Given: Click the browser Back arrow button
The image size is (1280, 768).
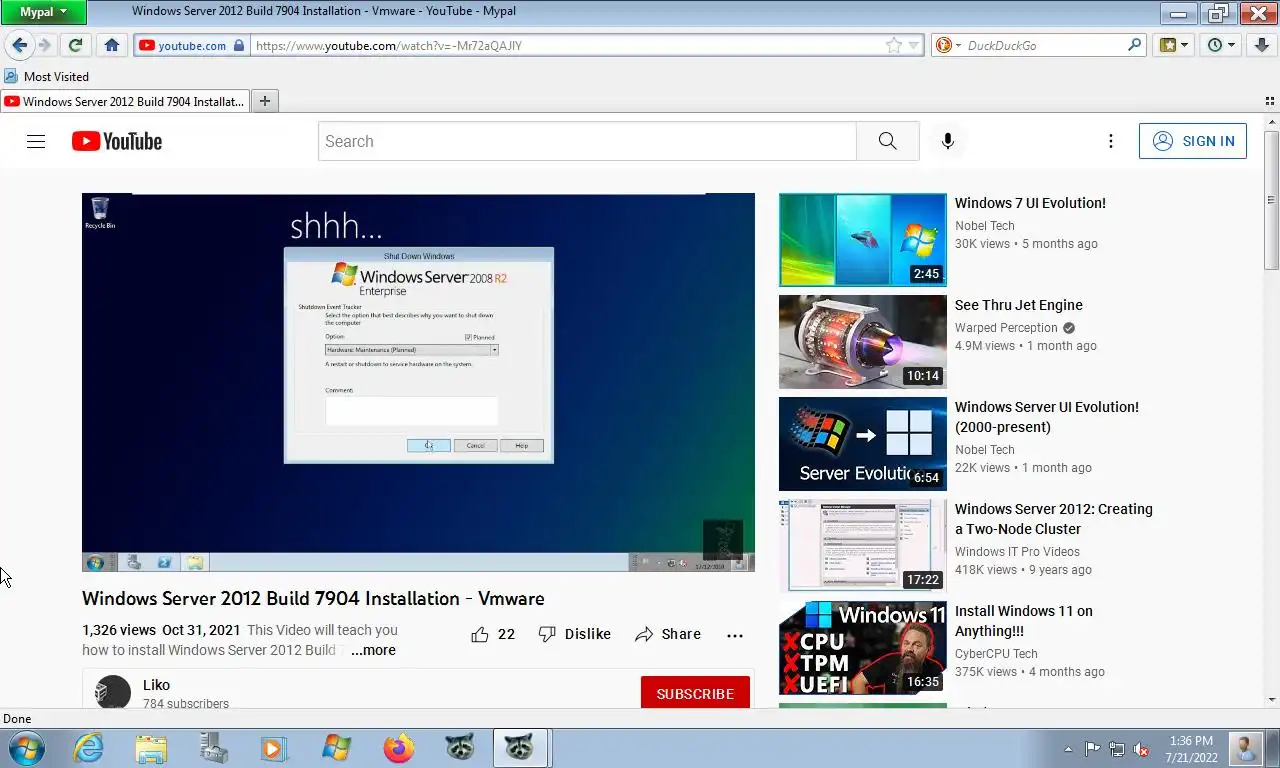Looking at the screenshot, I should tap(19, 45).
